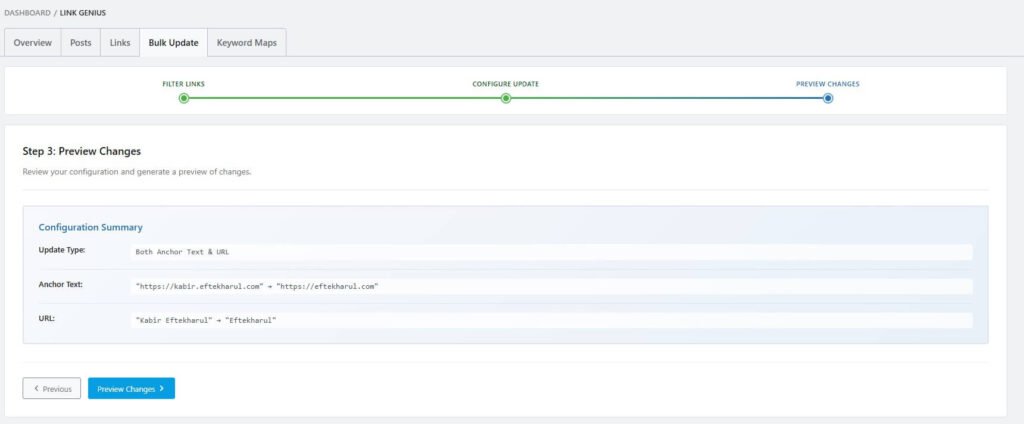Click the Dashboard breadcrumb link
The image size is (1024, 424).
pos(27,13)
